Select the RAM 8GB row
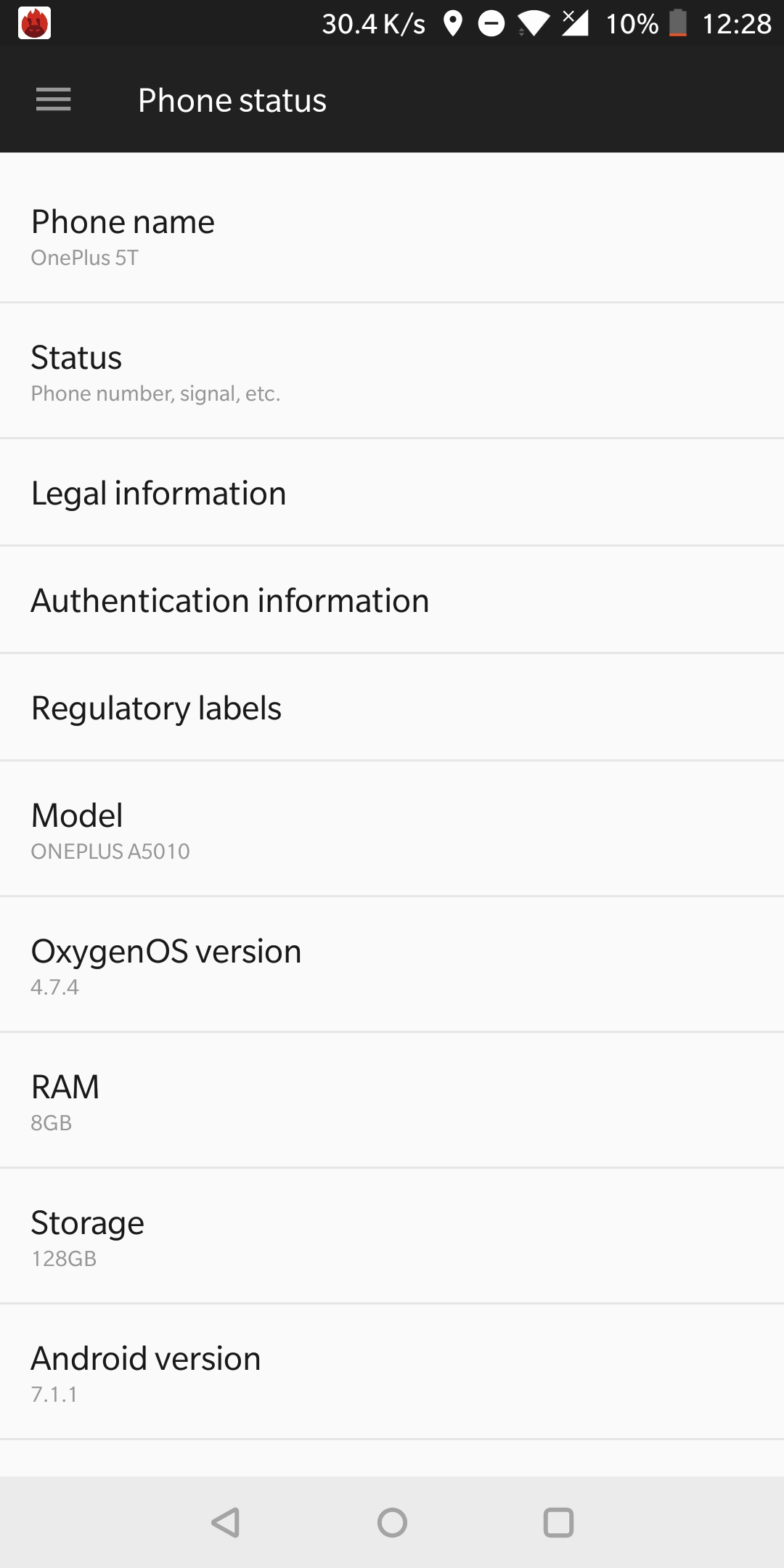The height and width of the screenshot is (1568, 784). point(392,1101)
